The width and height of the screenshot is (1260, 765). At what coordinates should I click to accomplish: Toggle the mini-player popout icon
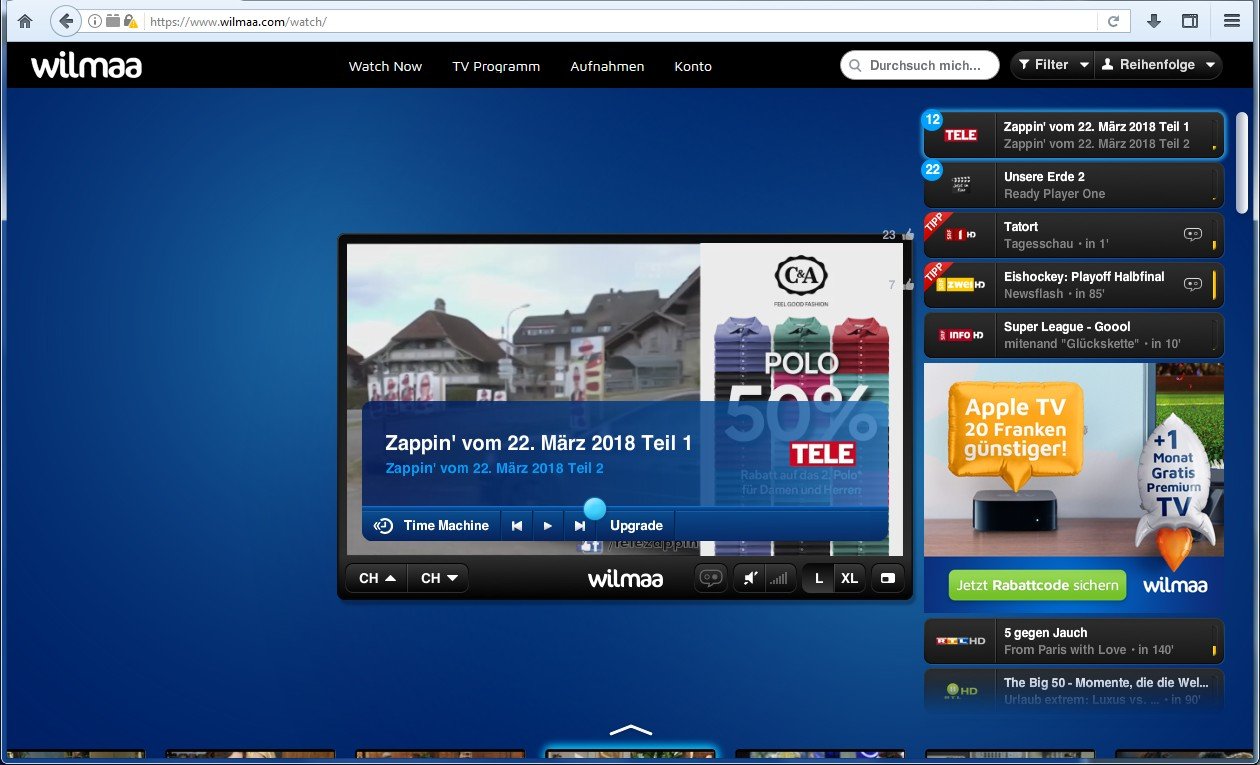point(886,578)
